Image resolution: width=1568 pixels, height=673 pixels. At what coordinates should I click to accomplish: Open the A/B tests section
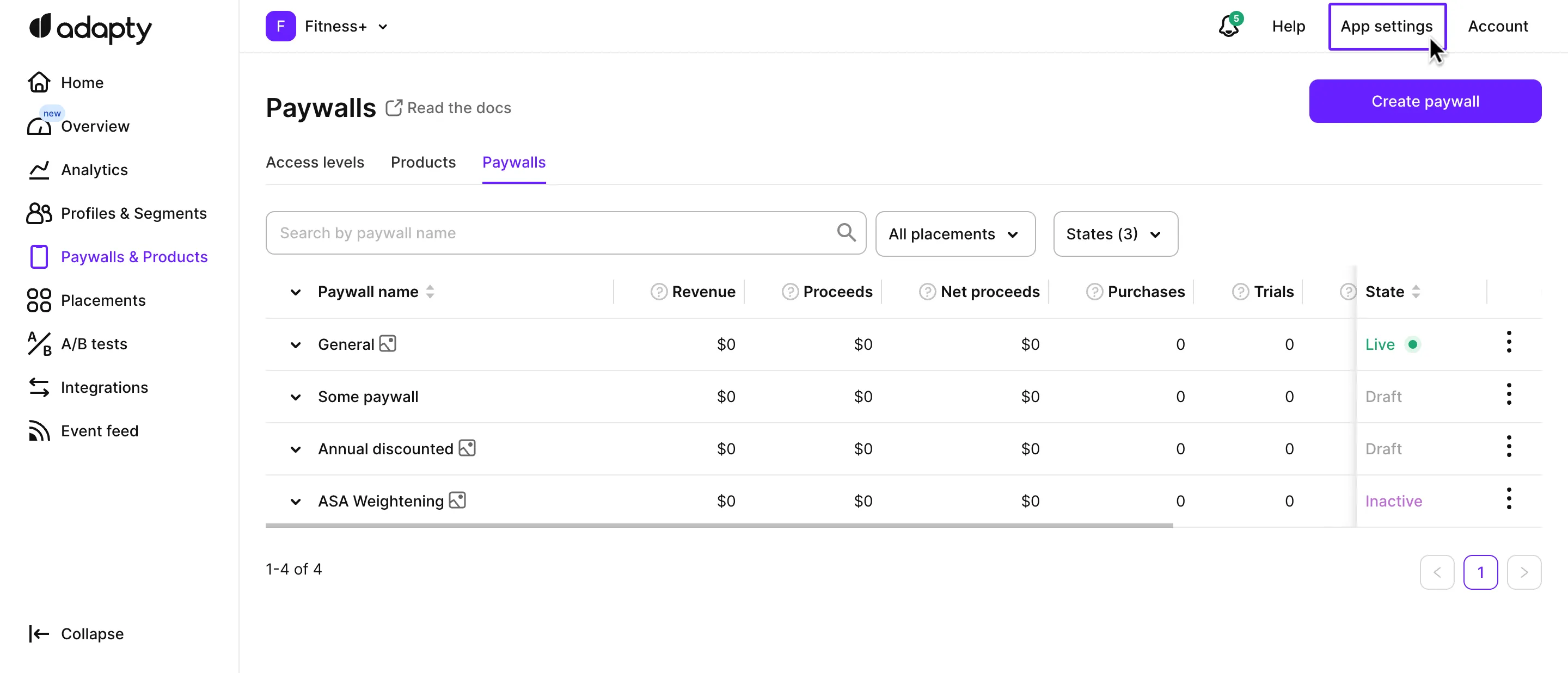tap(94, 344)
